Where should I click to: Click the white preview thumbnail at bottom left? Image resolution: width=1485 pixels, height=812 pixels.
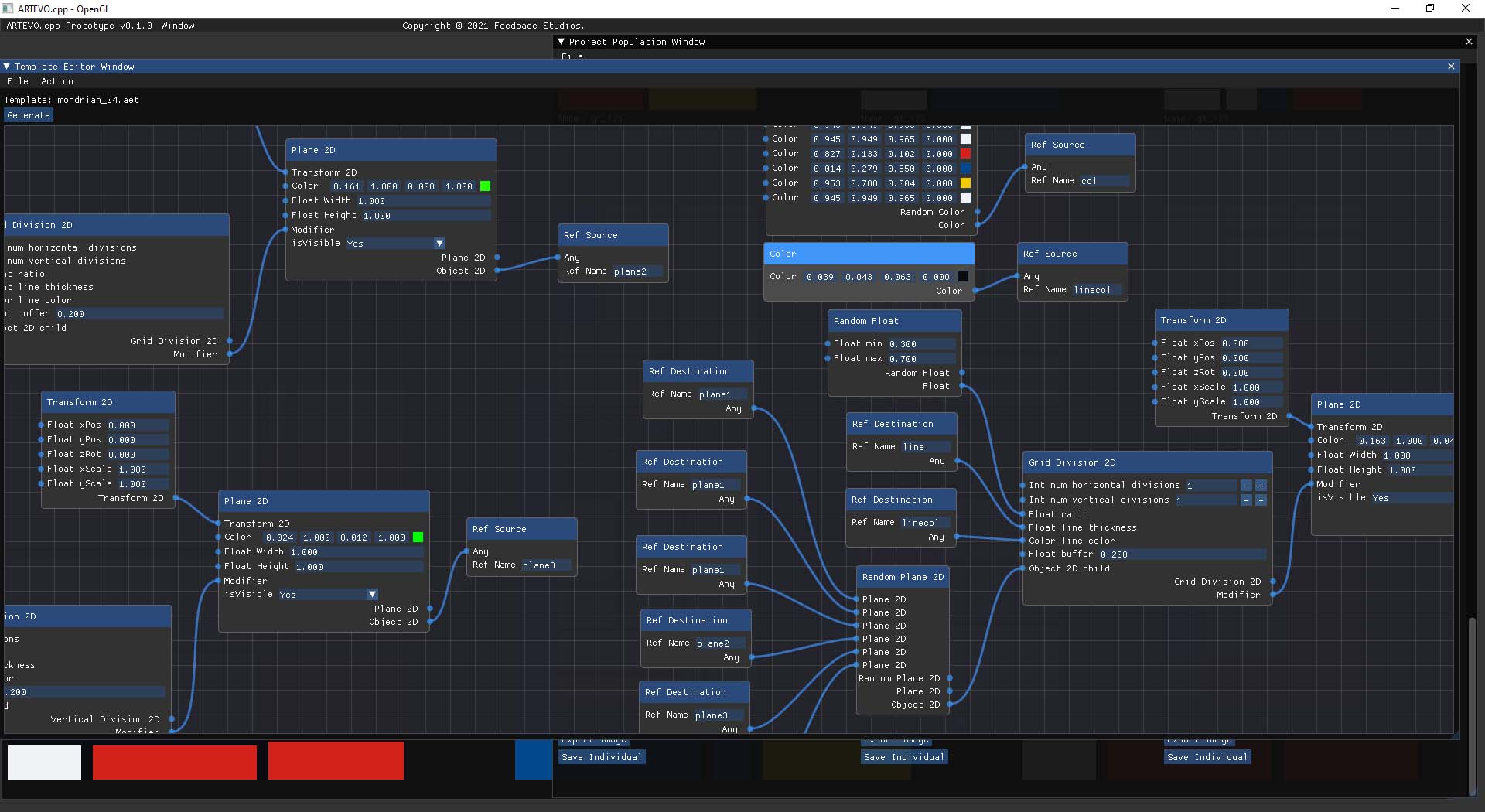point(44,763)
